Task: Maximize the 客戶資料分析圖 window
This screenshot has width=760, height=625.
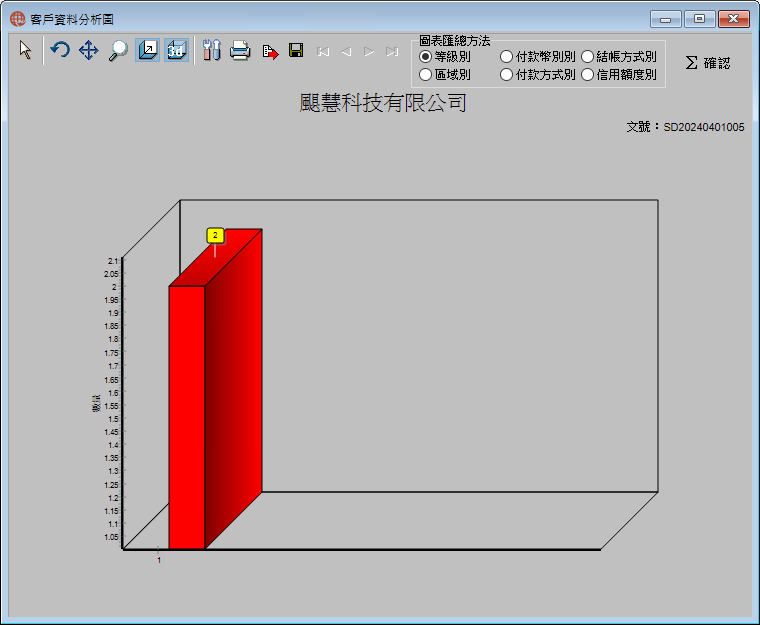Action: pyautogui.click(x=699, y=19)
